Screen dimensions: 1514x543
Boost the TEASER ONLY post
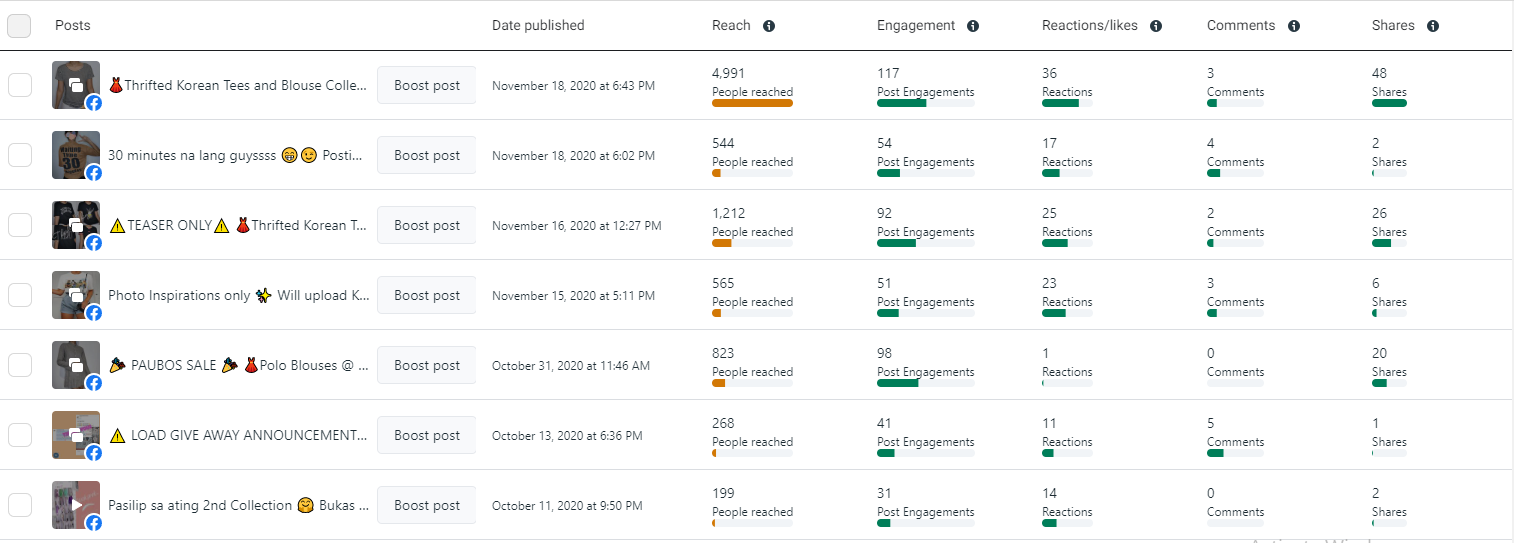(x=426, y=225)
